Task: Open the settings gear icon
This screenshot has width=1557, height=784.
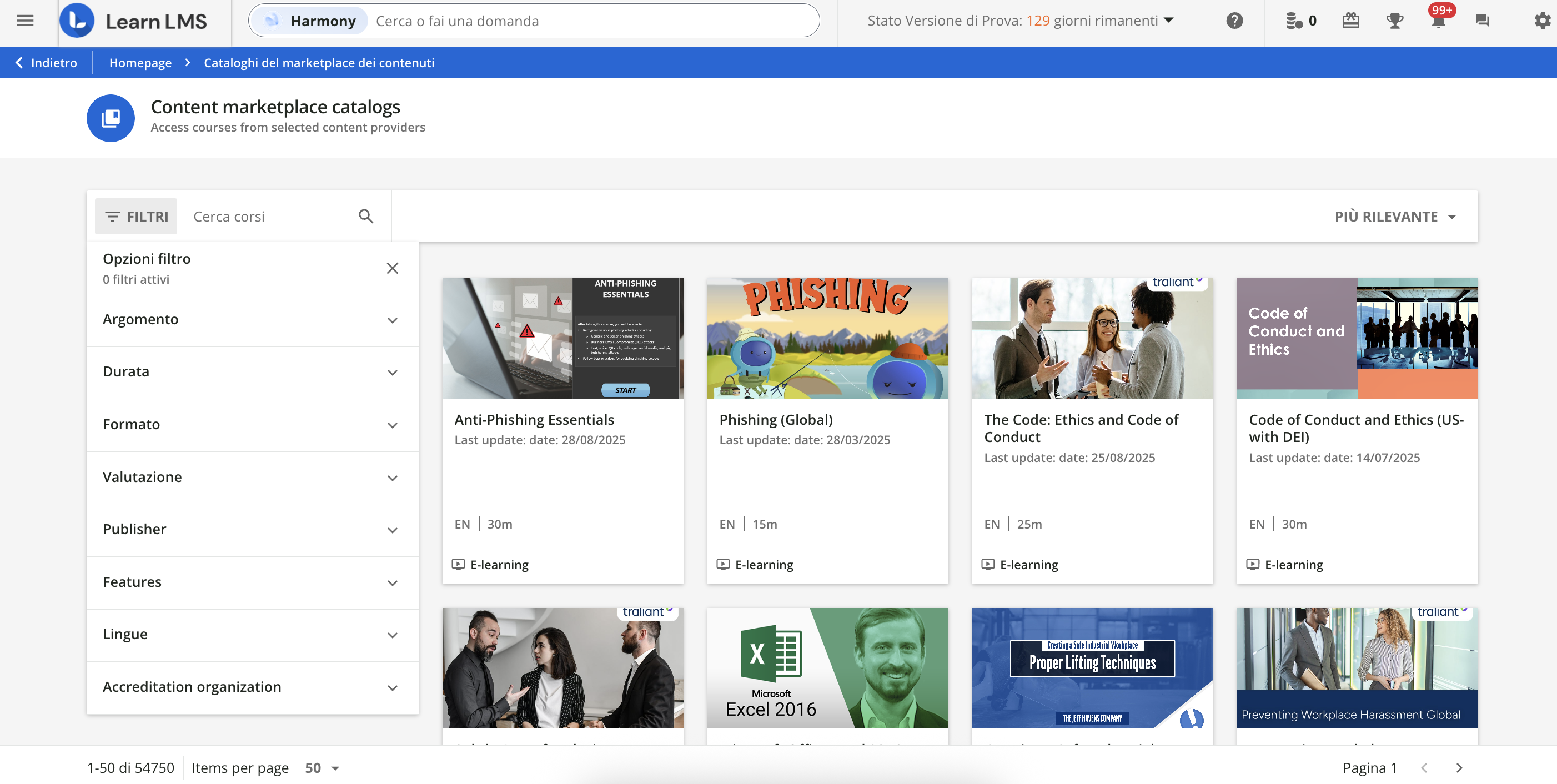Action: point(1542,21)
